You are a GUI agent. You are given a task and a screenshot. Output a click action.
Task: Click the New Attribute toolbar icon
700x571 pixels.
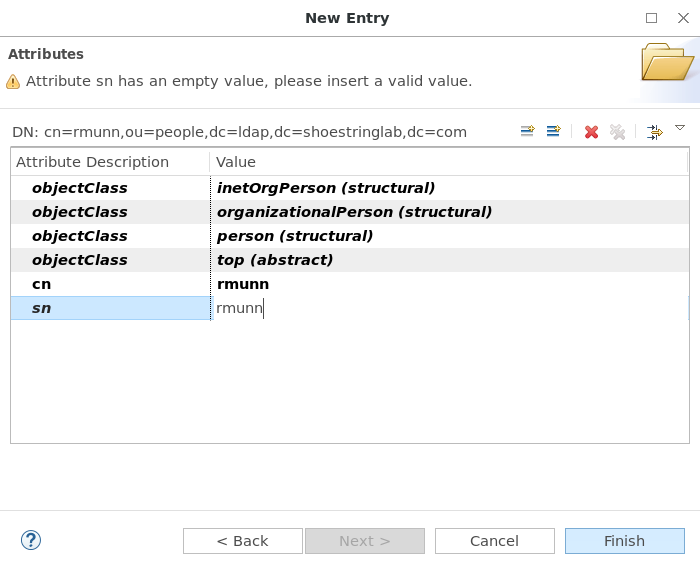tap(554, 131)
